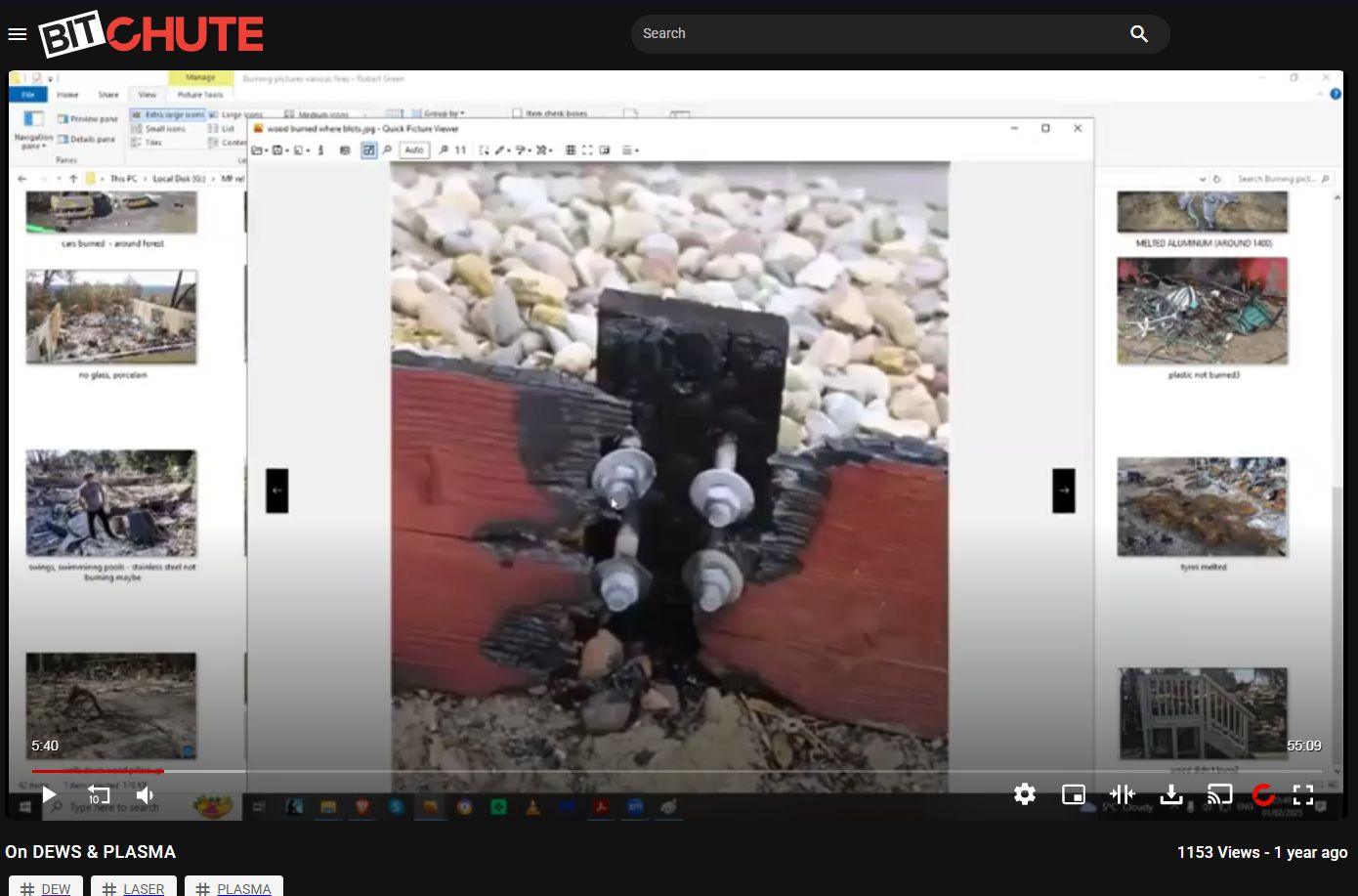1358x896 pixels.
Task: Download the video
Action: (x=1171, y=794)
